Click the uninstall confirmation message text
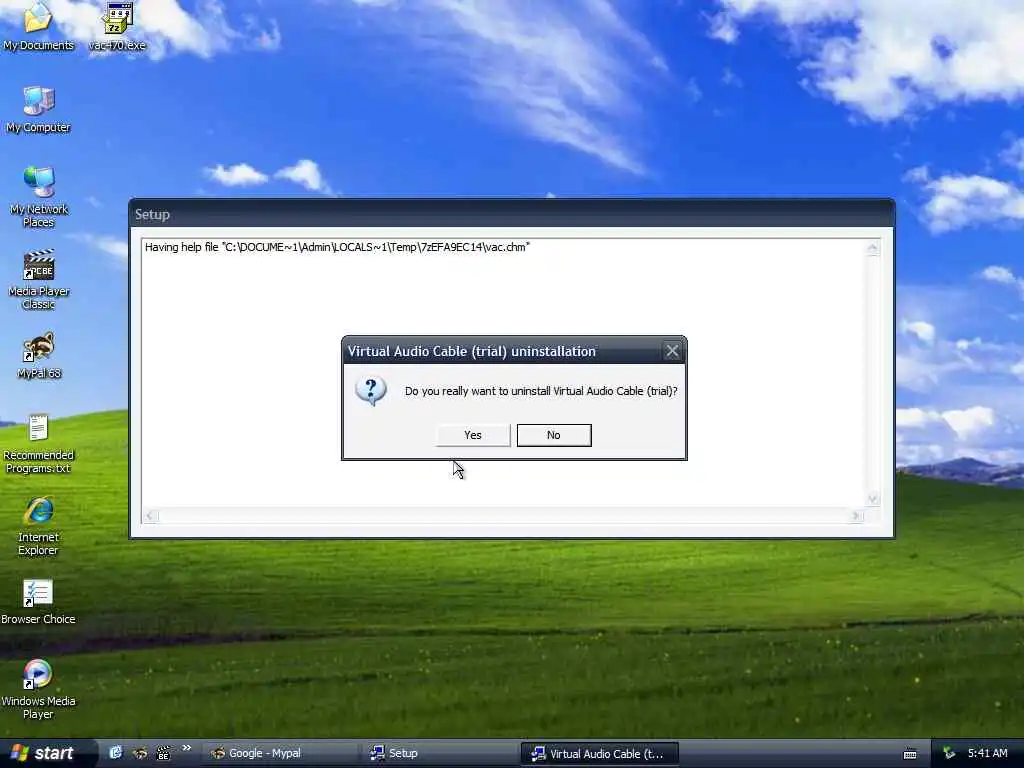Image resolution: width=1024 pixels, height=768 pixels. tap(541, 391)
